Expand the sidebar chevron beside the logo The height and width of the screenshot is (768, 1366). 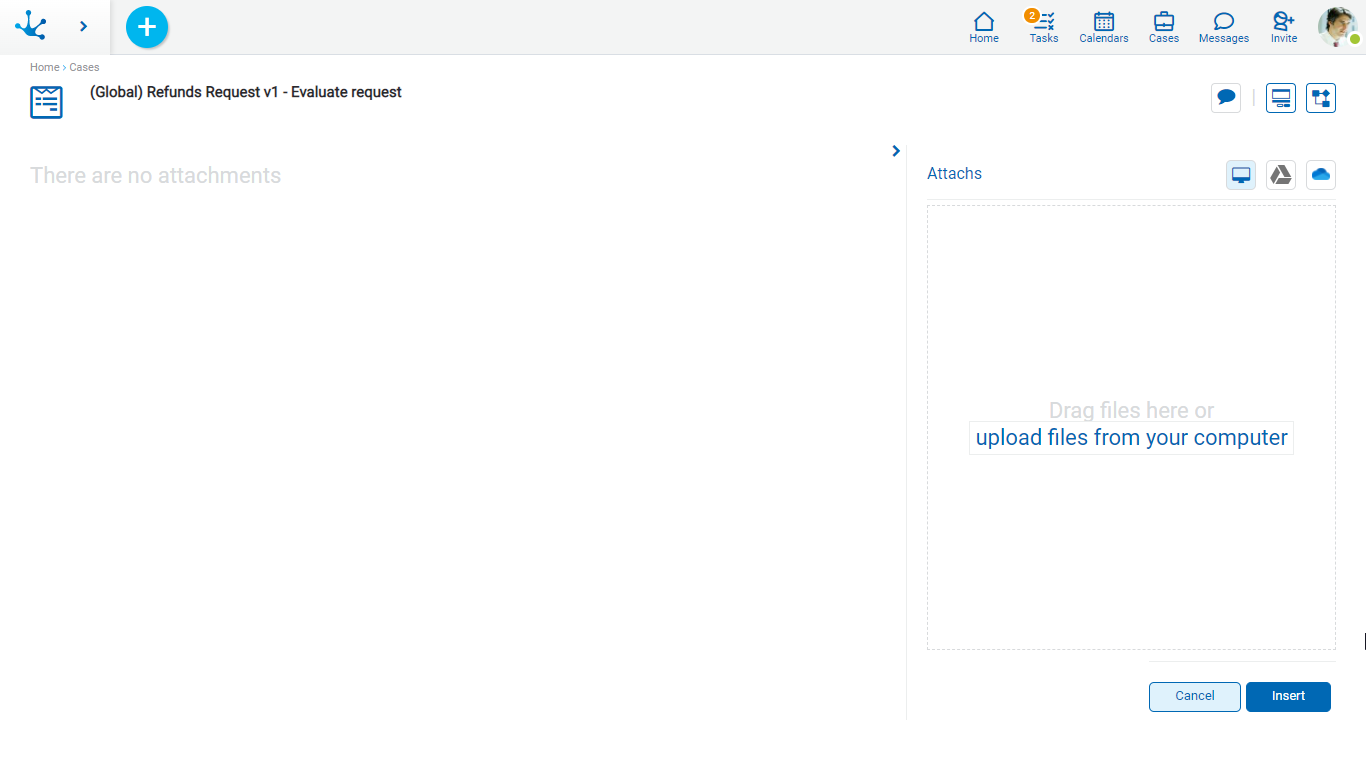[83, 27]
